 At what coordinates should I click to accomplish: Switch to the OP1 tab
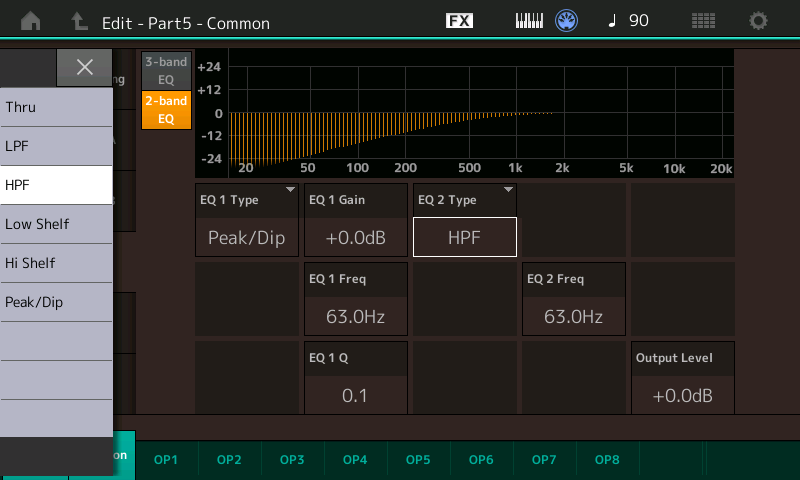coord(166,459)
